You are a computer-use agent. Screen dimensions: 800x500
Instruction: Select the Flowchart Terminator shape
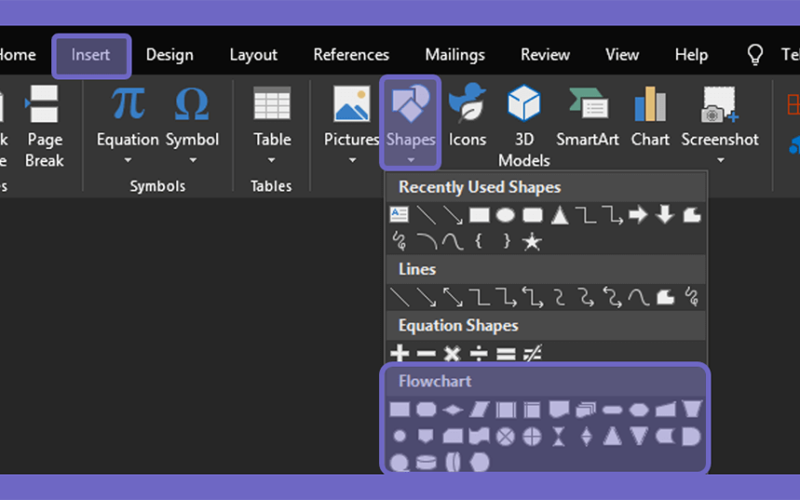[612, 410]
